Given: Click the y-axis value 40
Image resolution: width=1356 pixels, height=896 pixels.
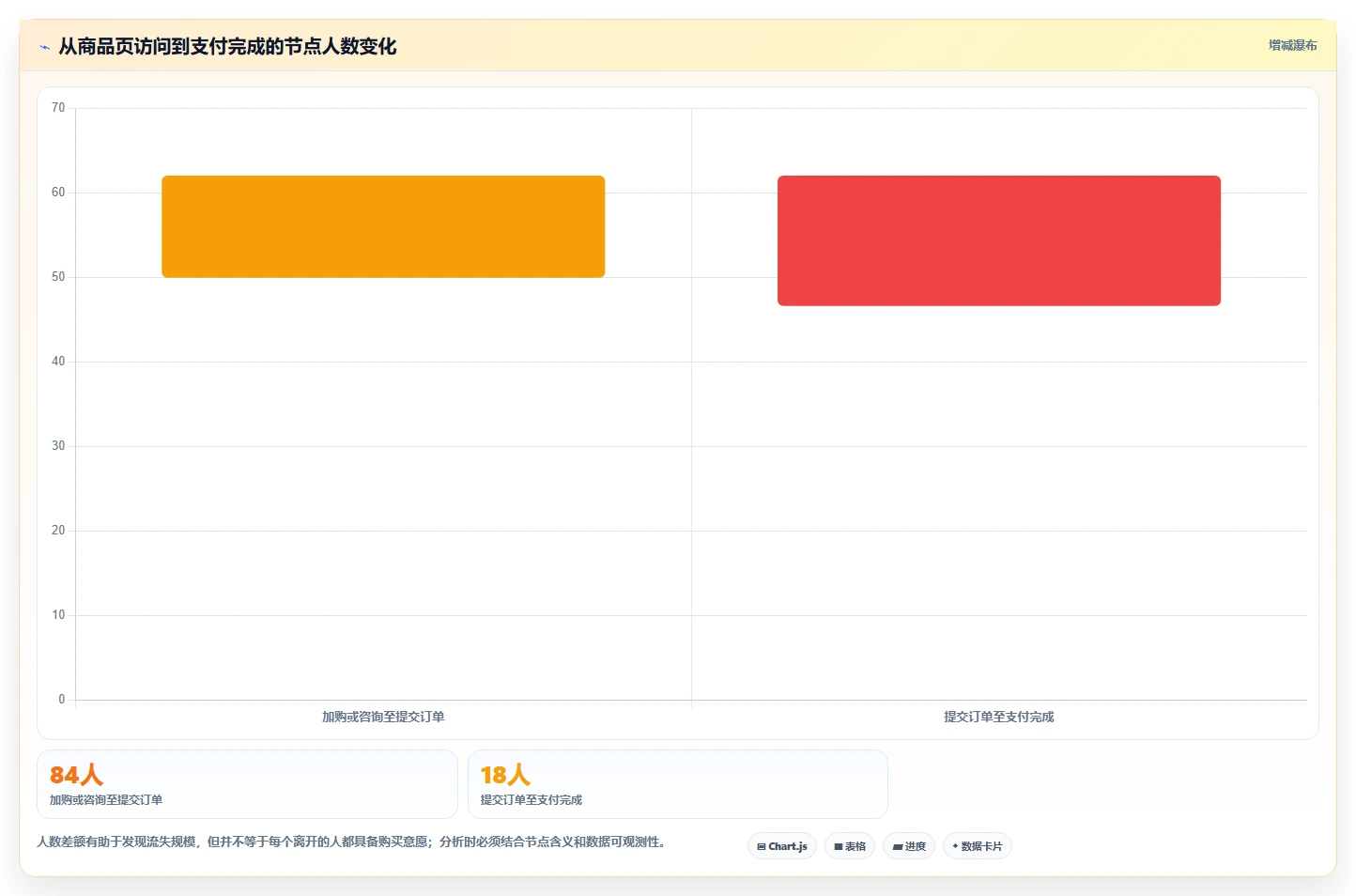Looking at the screenshot, I should tap(58, 362).
